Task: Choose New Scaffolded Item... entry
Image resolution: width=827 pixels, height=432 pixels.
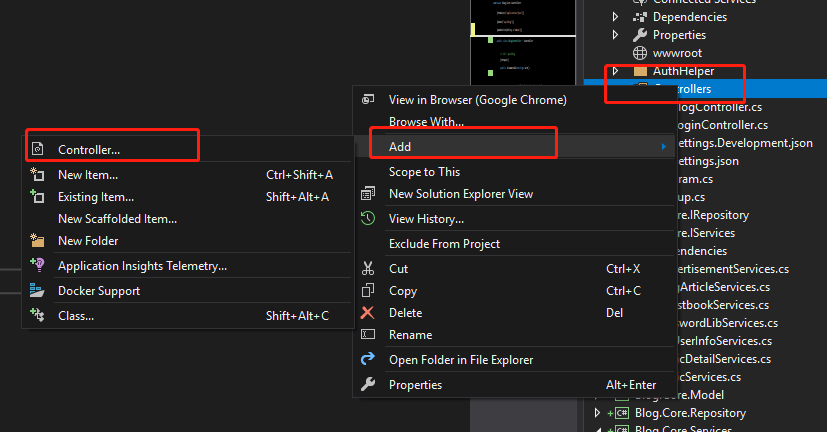Action: (x=117, y=219)
